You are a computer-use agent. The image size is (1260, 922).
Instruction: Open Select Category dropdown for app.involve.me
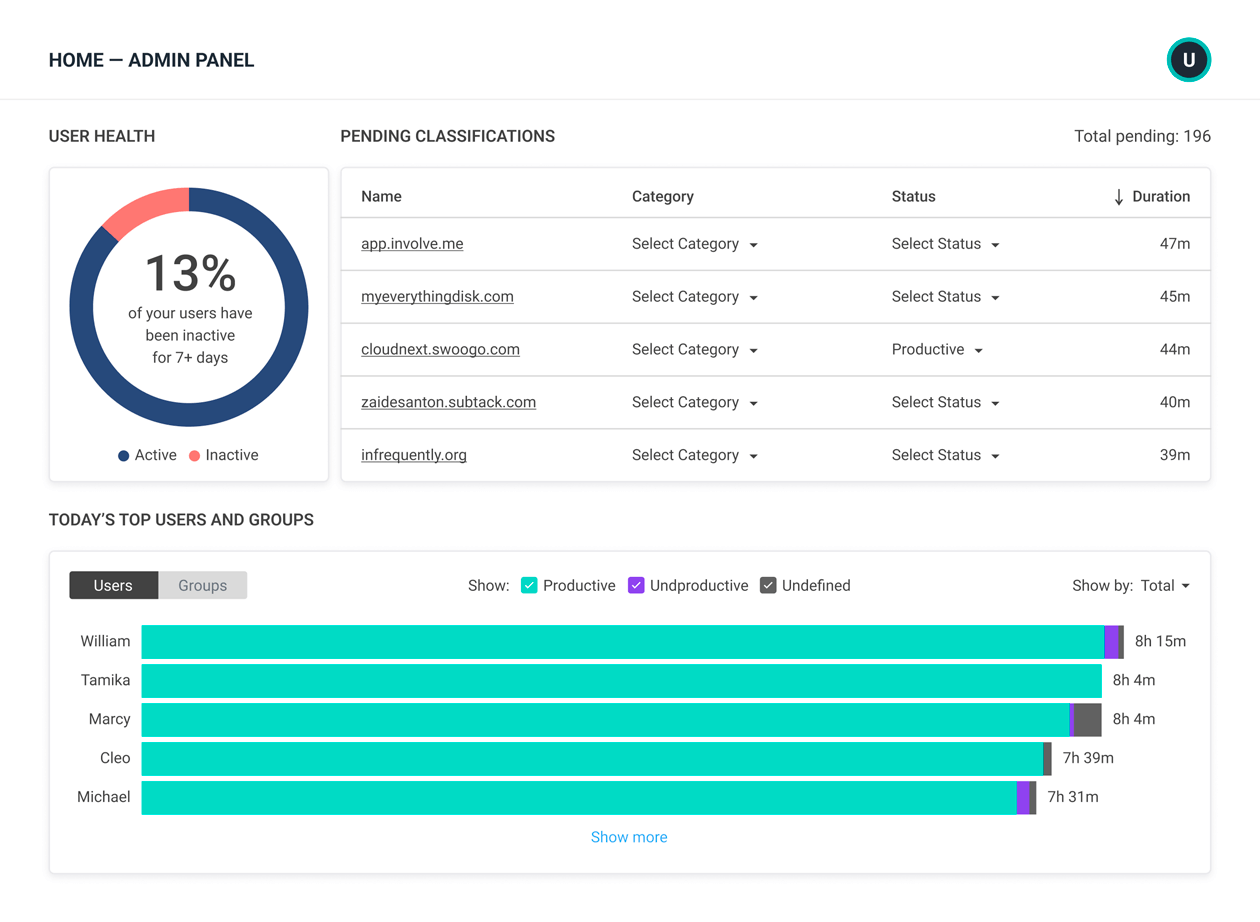coord(694,244)
